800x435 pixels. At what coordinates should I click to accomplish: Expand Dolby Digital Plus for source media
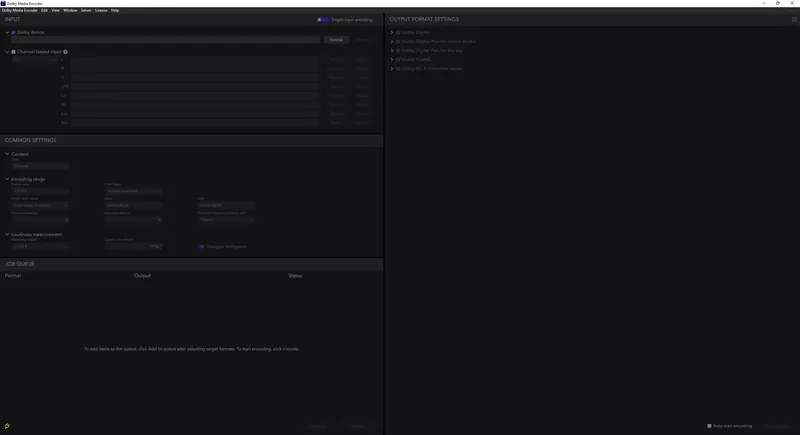pyautogui.click(x=392, y=41)
